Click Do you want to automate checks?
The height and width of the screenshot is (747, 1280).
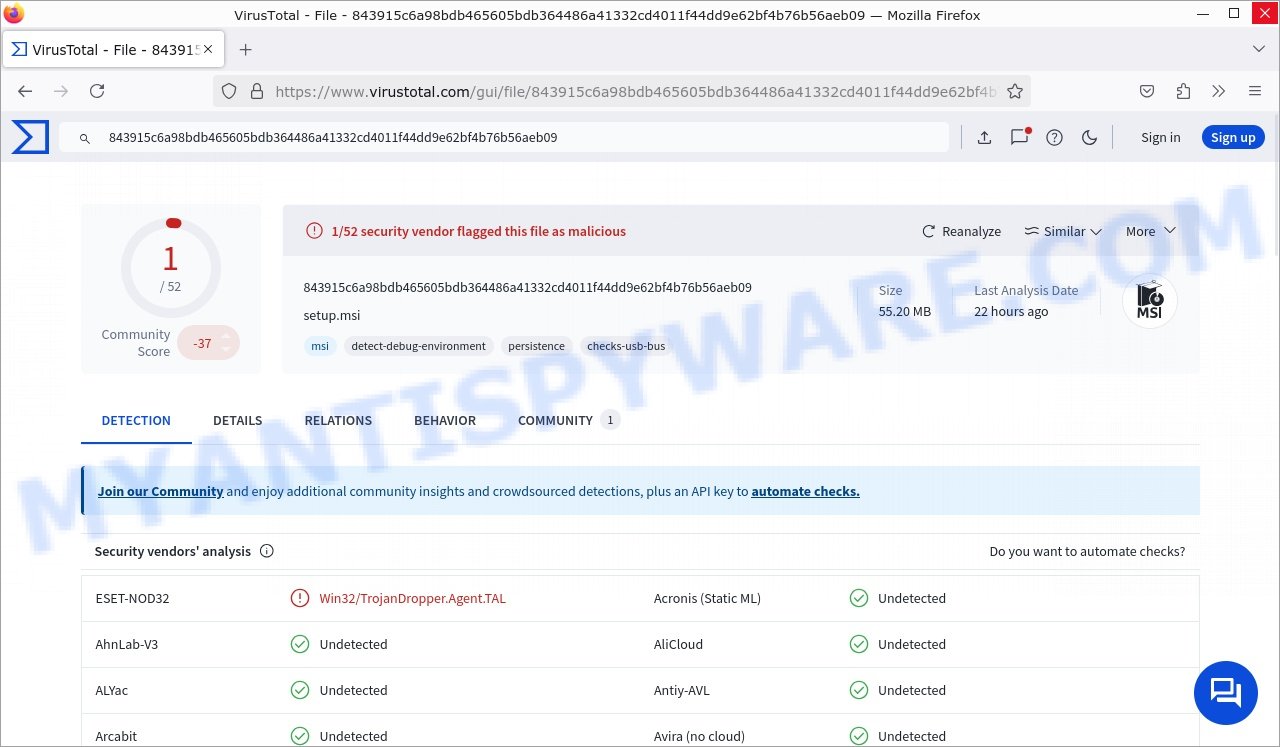point(1087,551)
